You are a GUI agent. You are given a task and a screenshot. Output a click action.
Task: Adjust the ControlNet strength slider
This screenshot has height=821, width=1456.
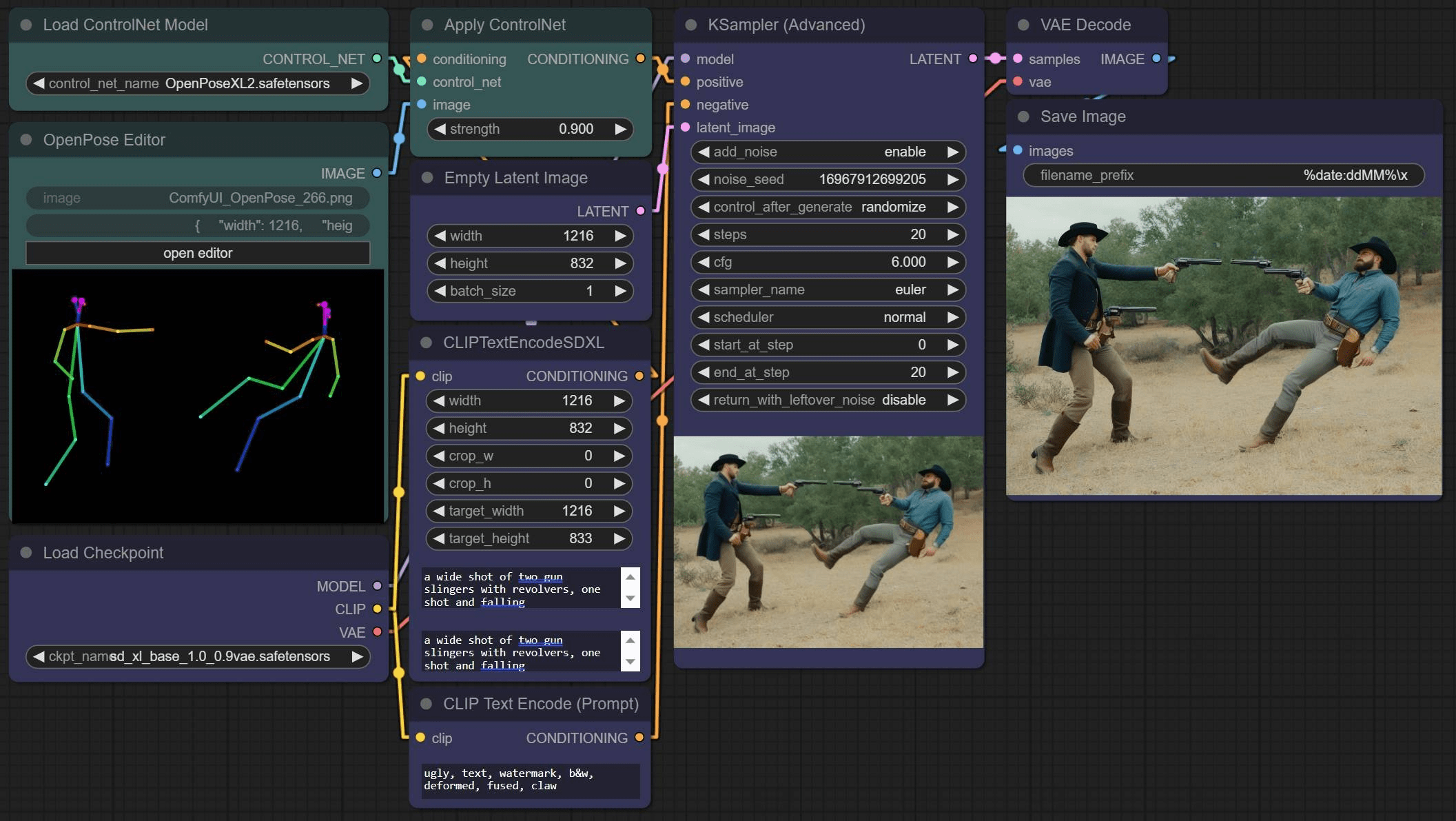[530, 129]
